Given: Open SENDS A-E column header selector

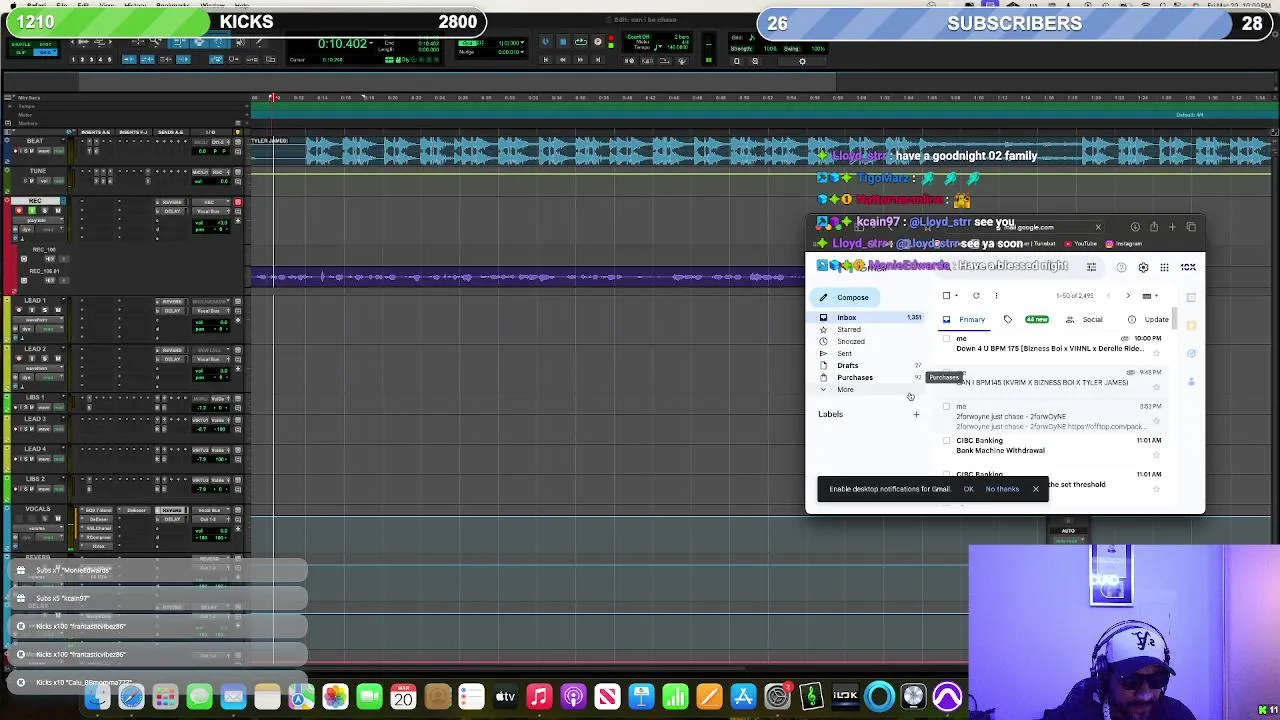Looking at the screenshot, I should (172, 132).
